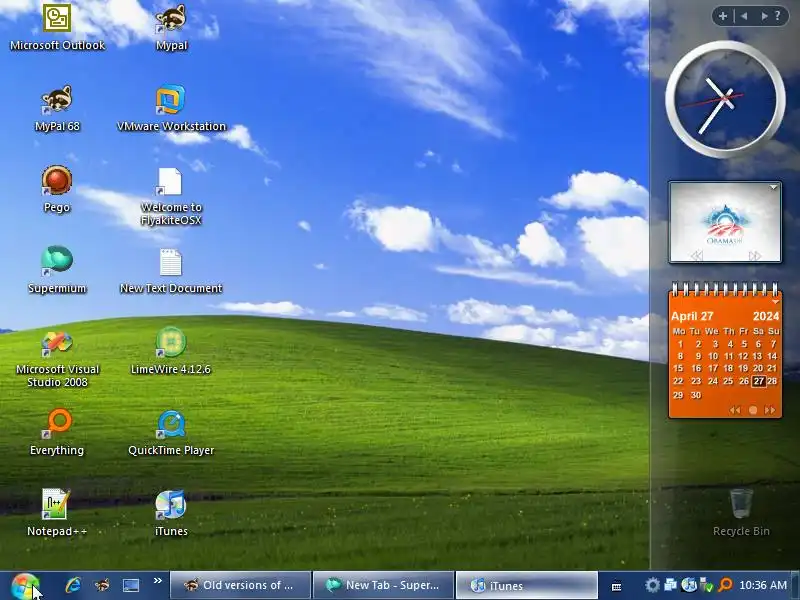Click the sidebar next page arrow

[x=764, y=16]
